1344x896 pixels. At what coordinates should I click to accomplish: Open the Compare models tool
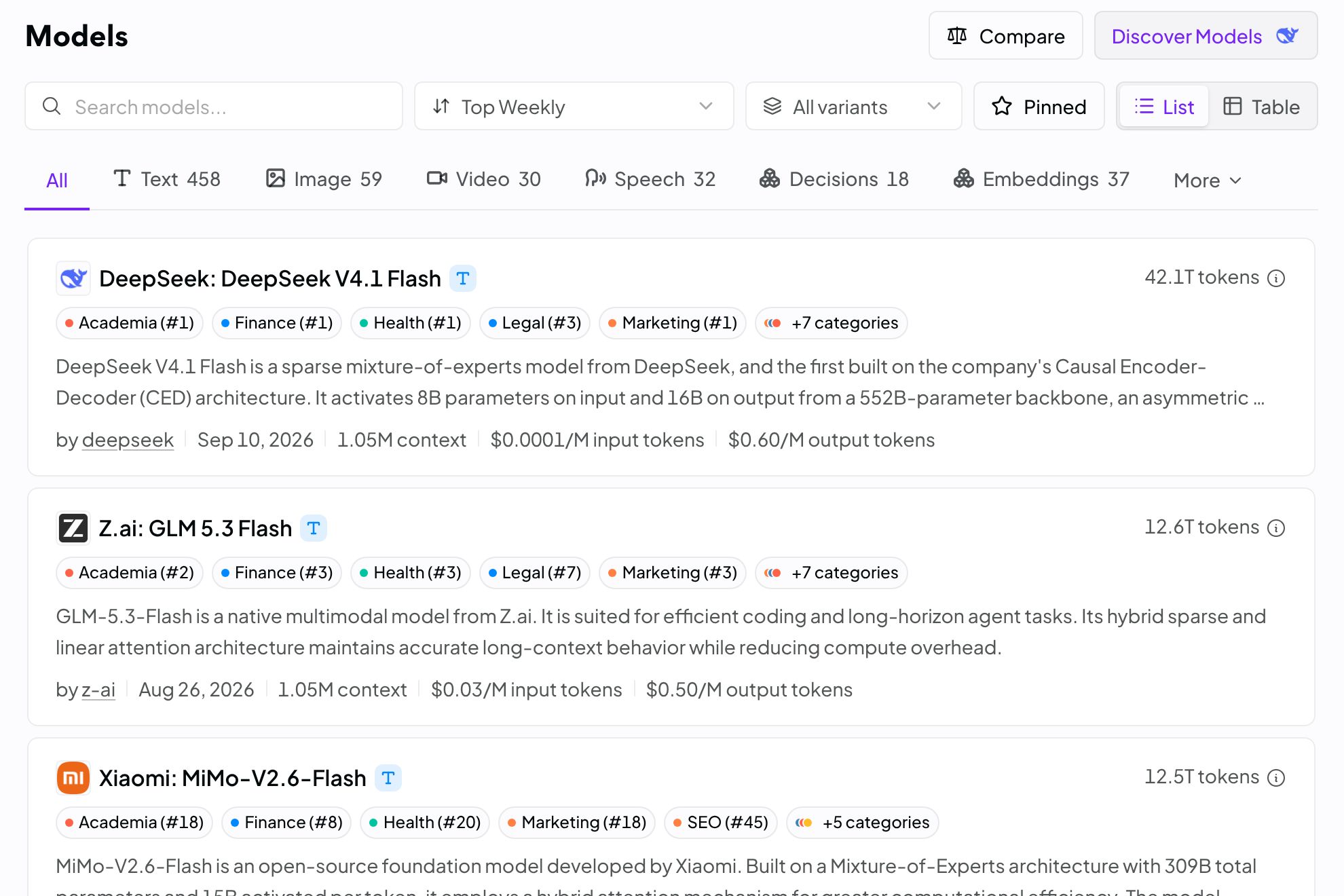click(1005, 36)
